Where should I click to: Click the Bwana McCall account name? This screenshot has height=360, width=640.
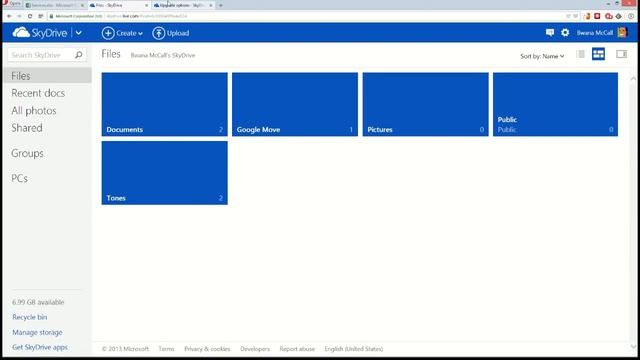point(595,33)
